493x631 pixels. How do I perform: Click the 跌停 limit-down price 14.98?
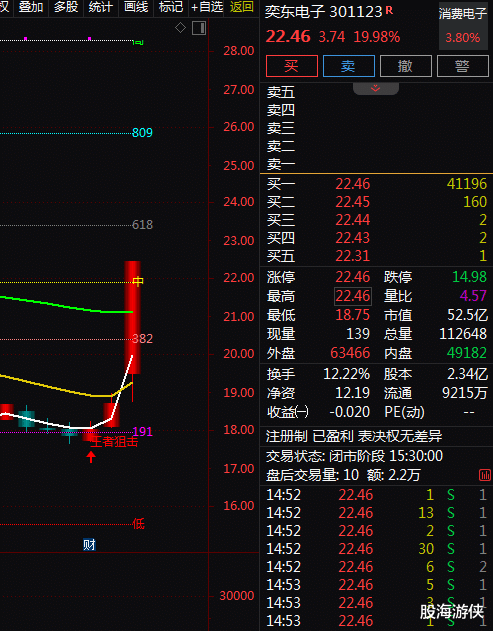(469, 277)
